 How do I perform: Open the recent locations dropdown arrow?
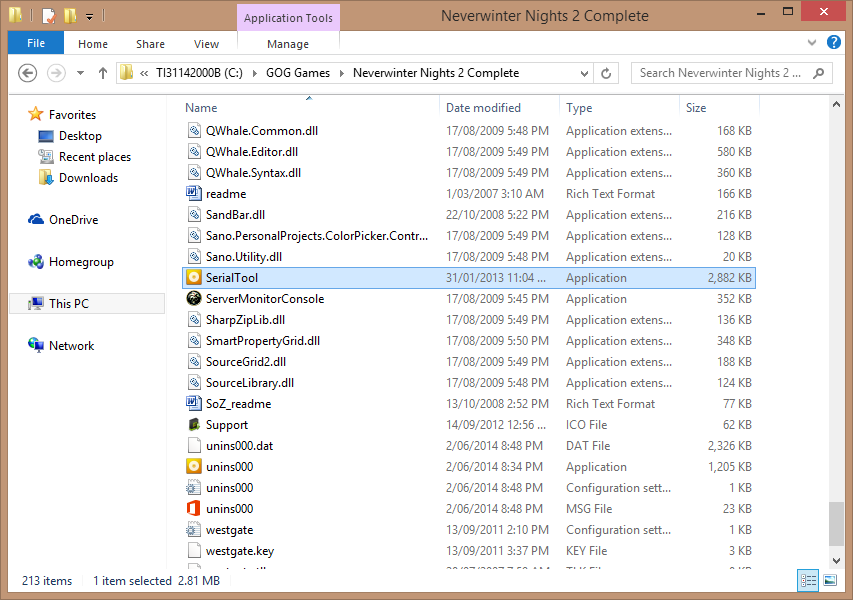[80, 73]
